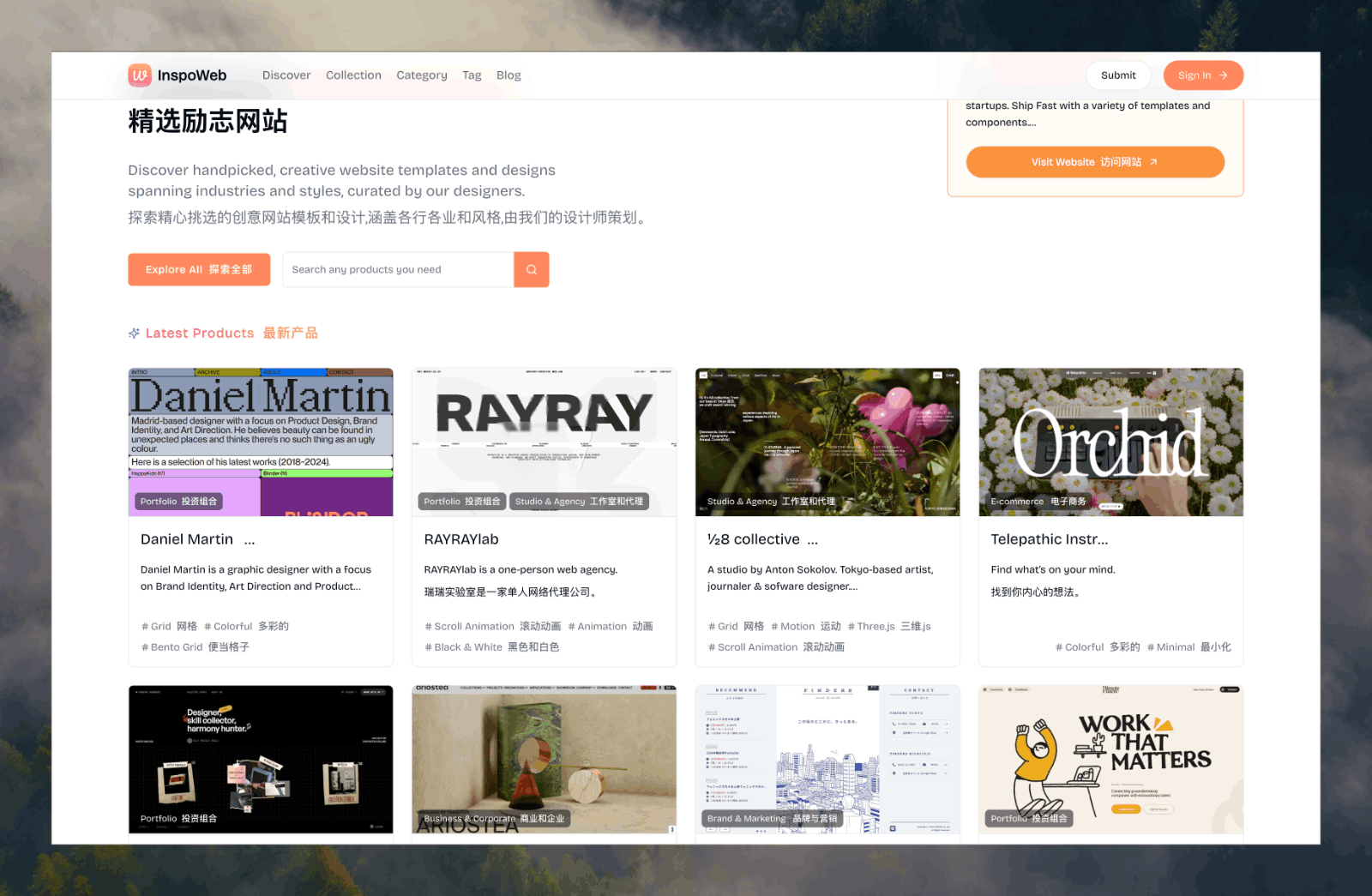This screenshot has width=1372, height=896.
Task: Click the #Three.js tag
Action: [889, 627]
